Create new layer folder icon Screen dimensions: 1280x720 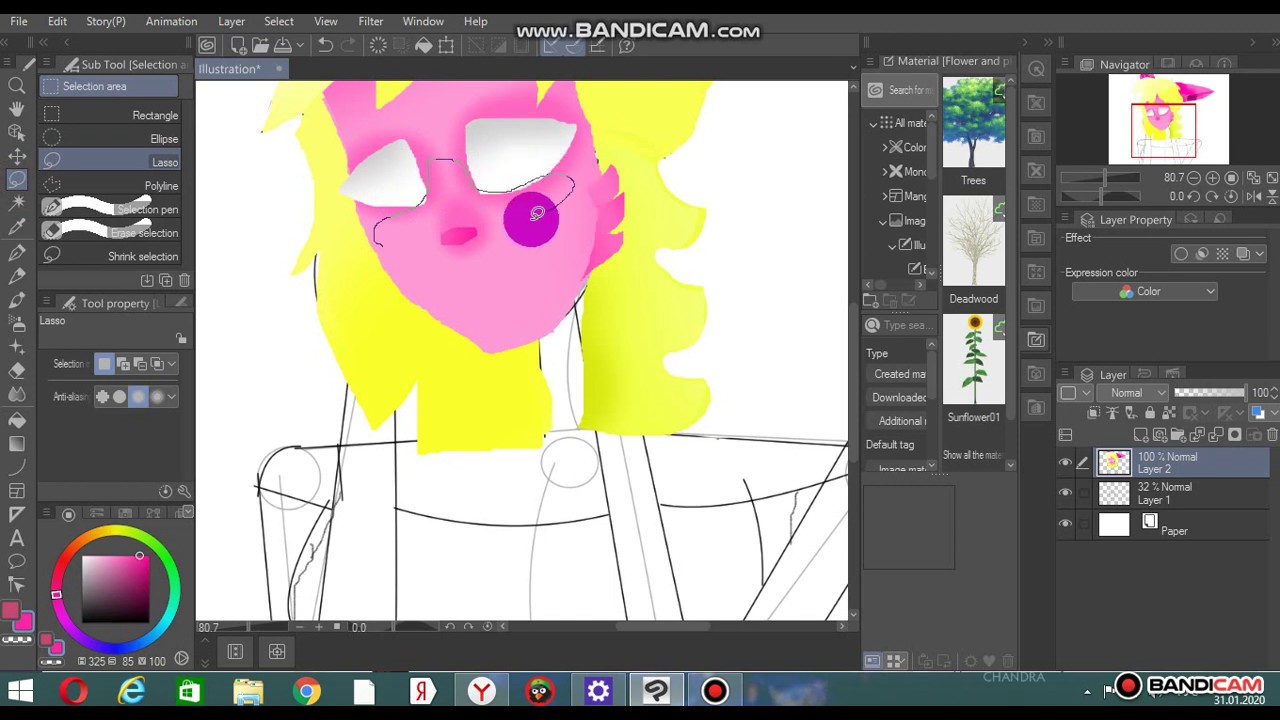tap(1178, 435)
